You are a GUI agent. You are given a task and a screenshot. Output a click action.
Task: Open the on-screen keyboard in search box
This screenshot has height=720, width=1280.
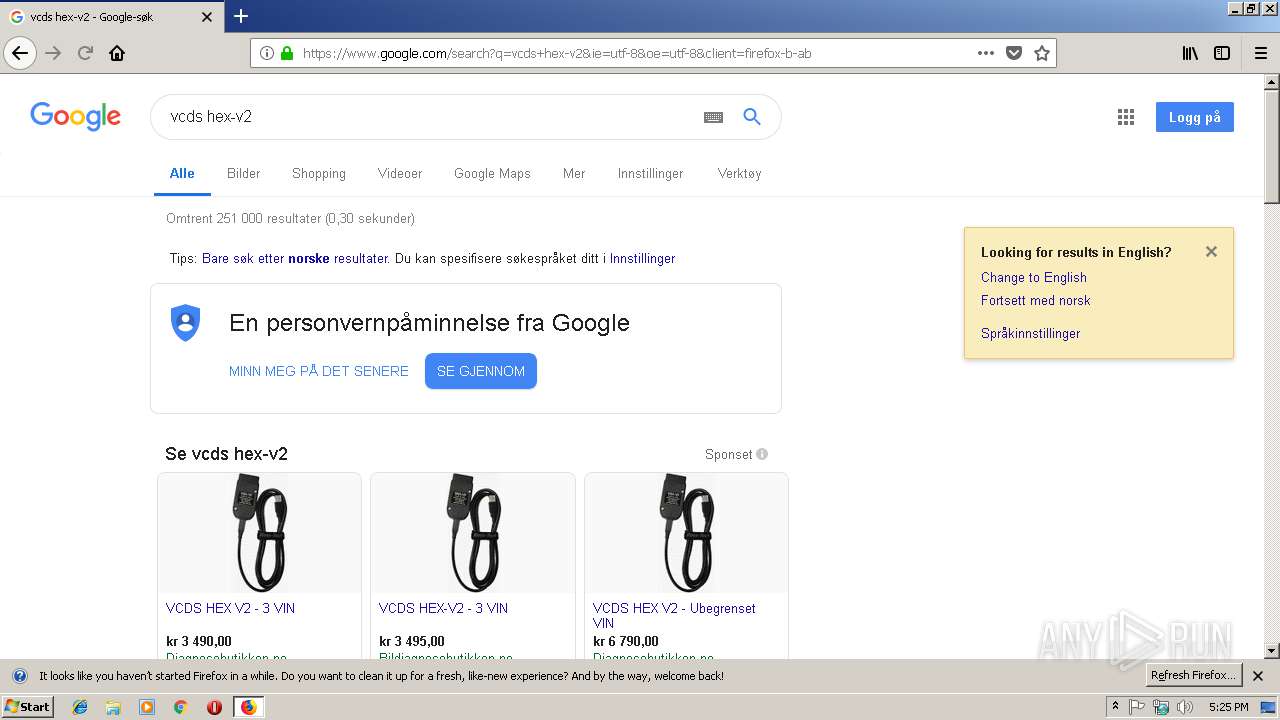click(713, 117)
